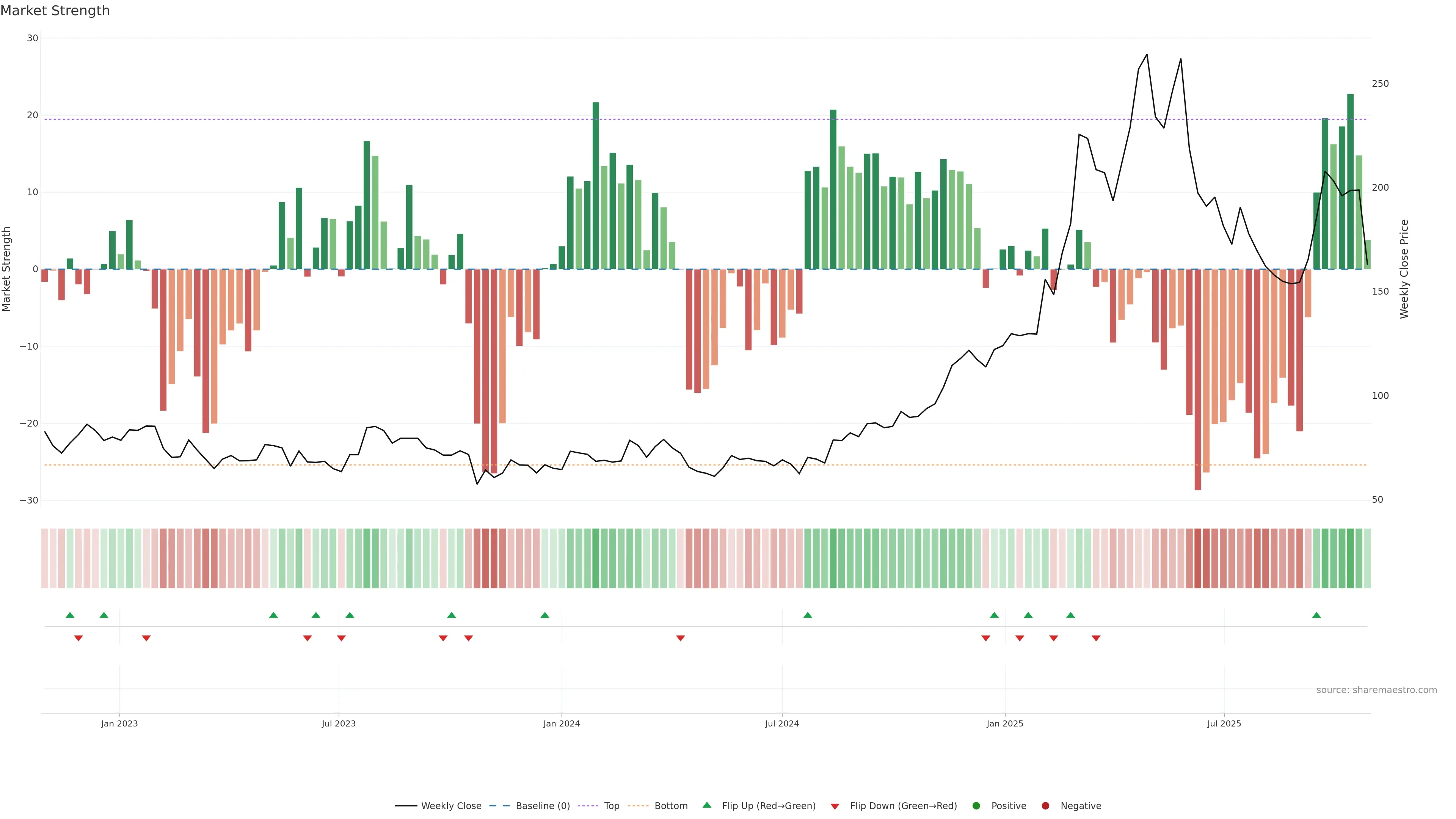Click the first green flip-up triangle marker
Screen dimensions: 1456x819
click(70, 615)
